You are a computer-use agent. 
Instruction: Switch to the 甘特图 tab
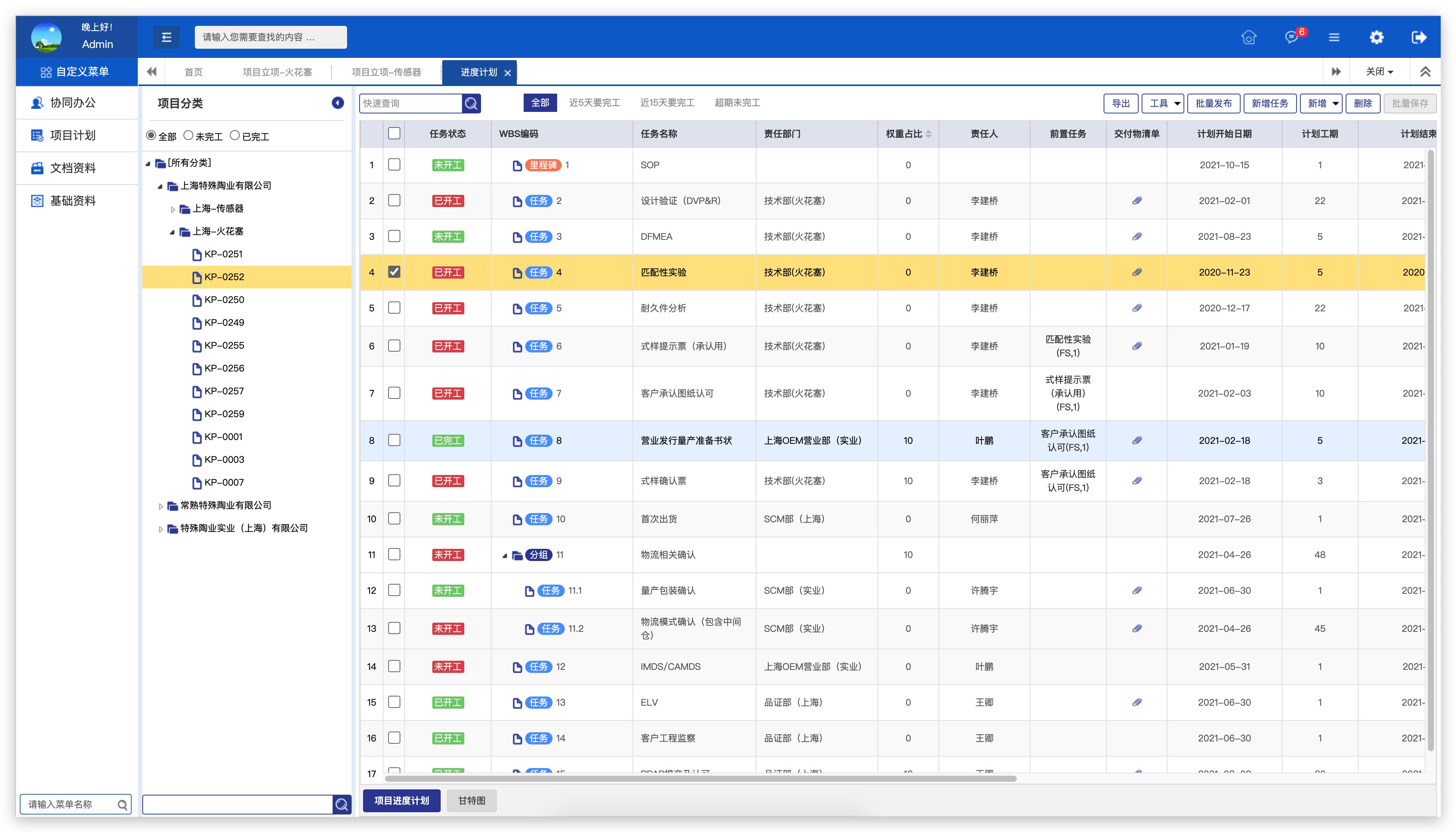[x=471, y=800]
